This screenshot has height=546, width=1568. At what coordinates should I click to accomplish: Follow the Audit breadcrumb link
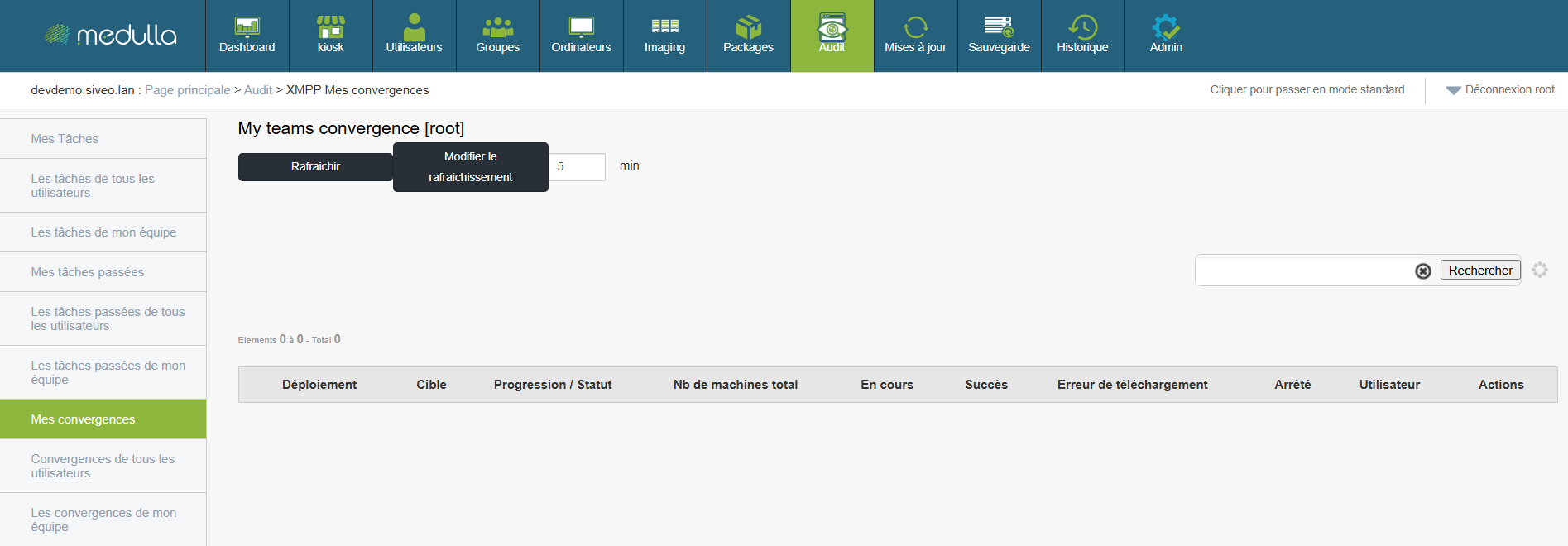click(258, 90)
